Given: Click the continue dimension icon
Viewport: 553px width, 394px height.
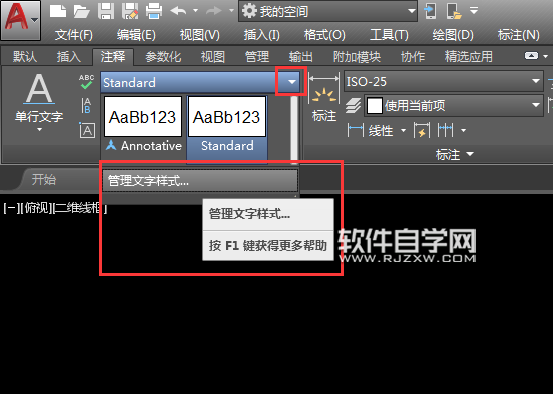Looking at the screenshot, I should tap(445, 131).
